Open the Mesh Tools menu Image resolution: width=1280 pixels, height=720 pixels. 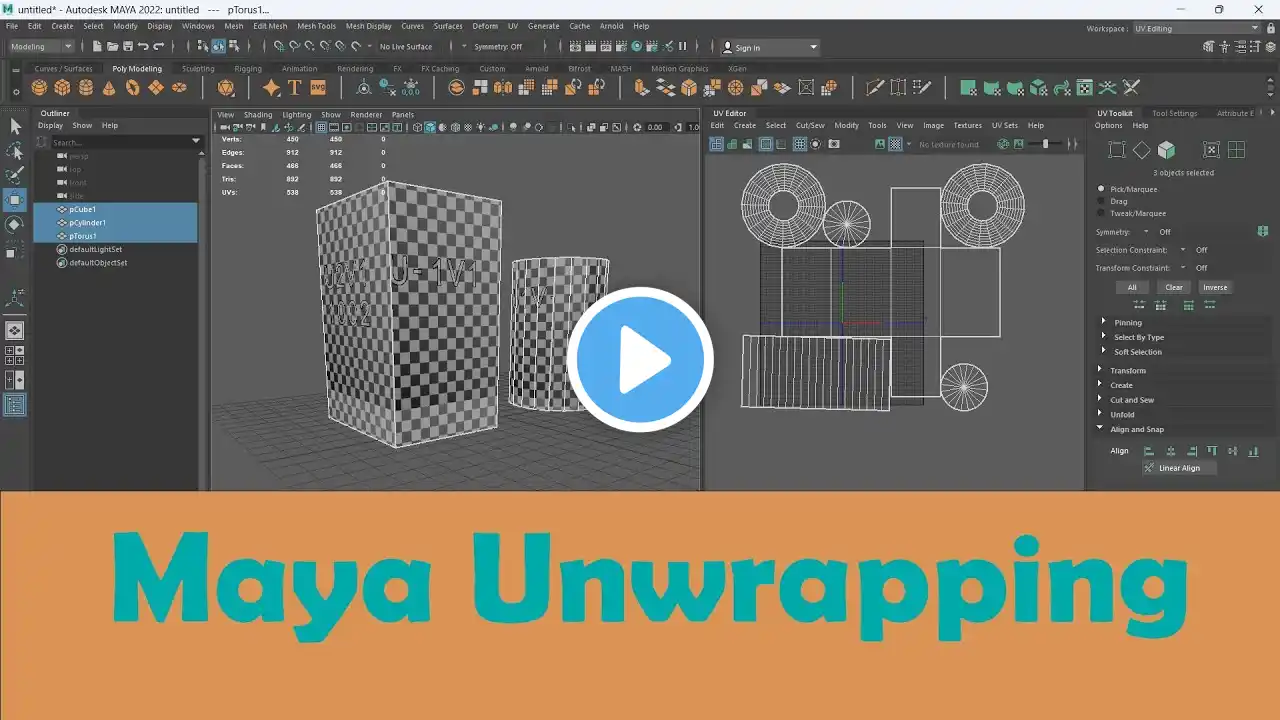point(316,26)
